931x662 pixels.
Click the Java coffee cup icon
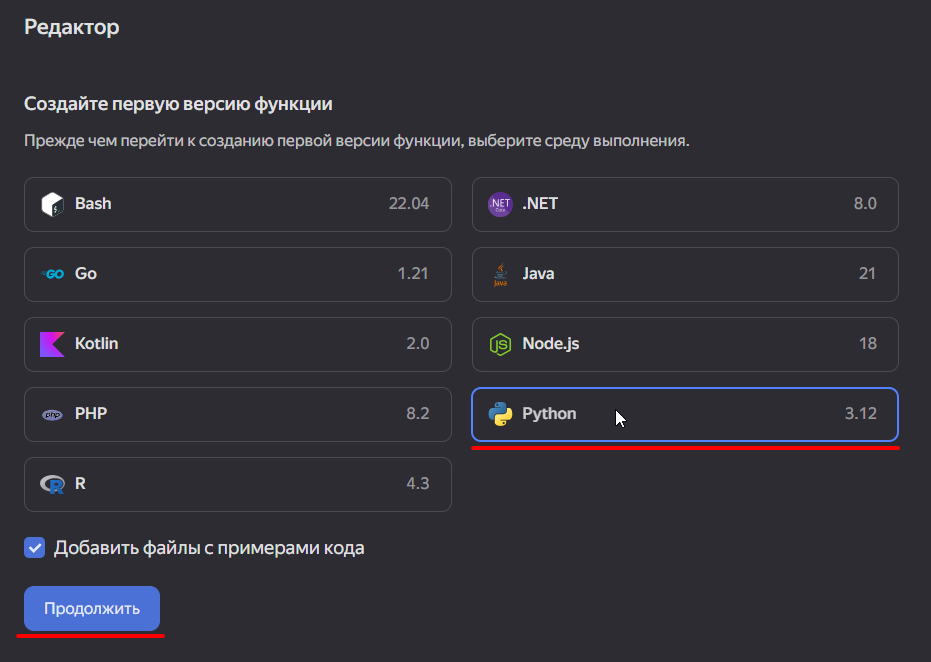[501, 274]
